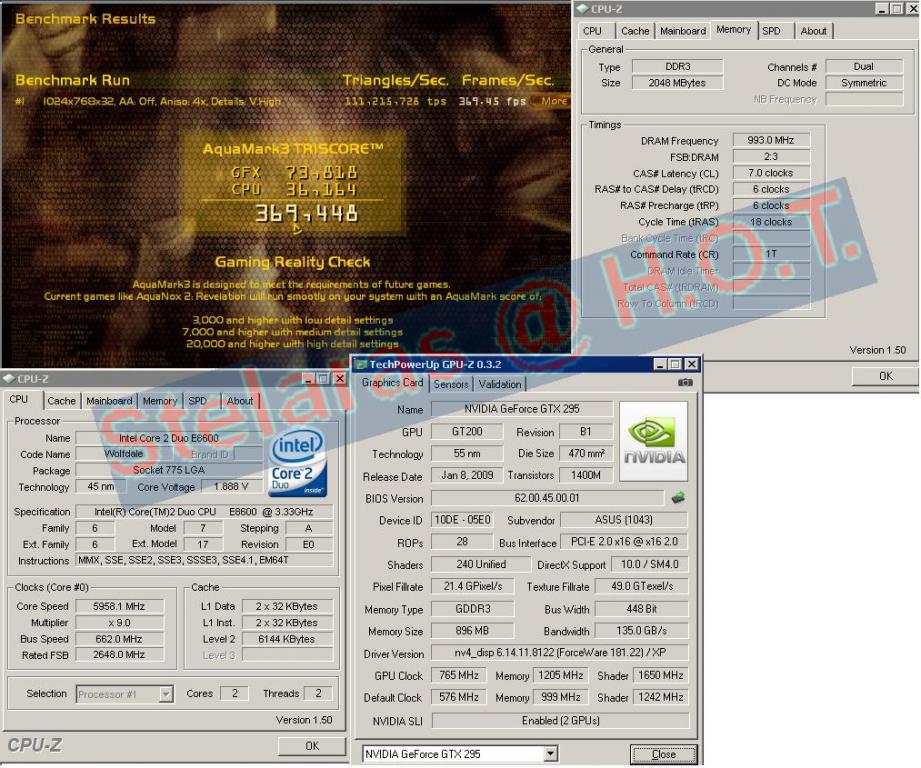Select the Graphics Card tab in GPU-Z

pyautogui.click(x=392, y=382)
